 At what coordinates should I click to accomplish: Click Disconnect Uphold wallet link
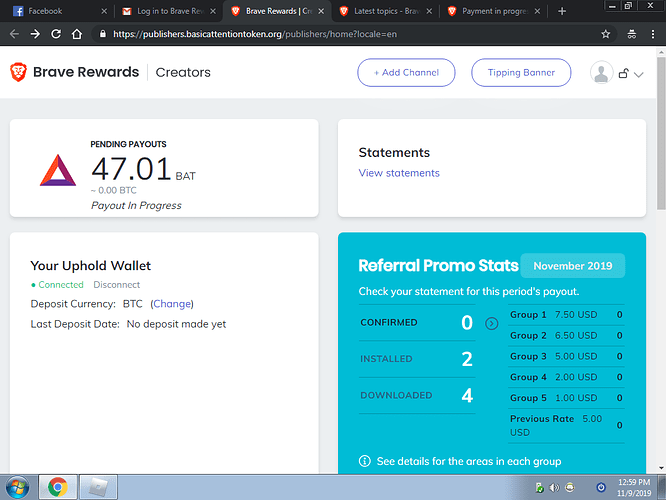(116, 285)
